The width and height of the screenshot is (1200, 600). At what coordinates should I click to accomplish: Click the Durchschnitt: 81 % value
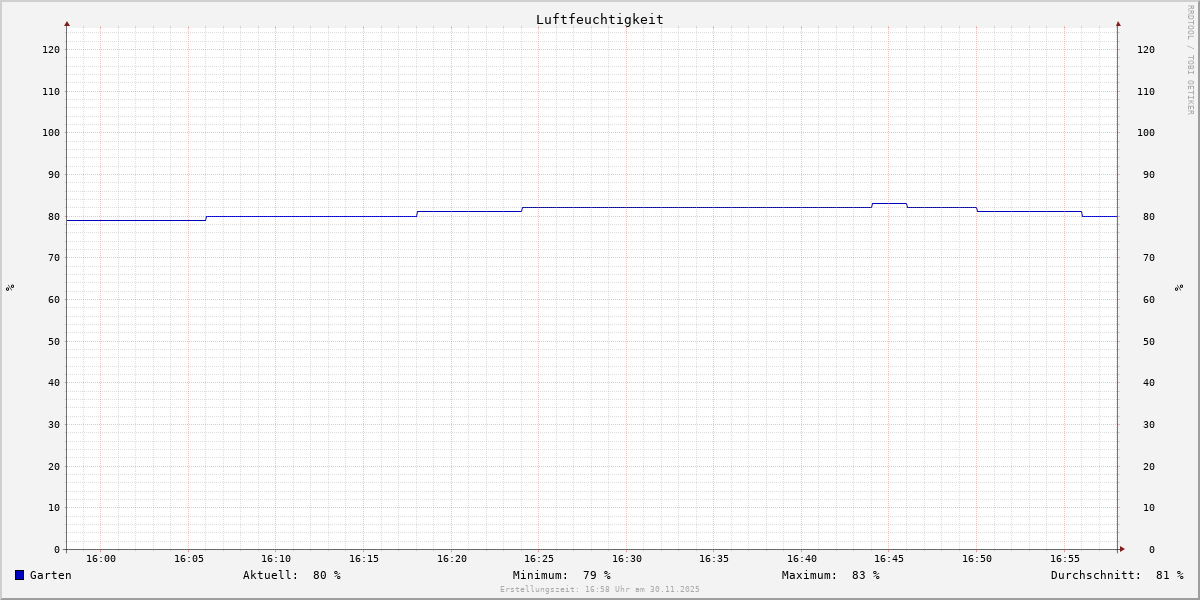(1117, 575)
